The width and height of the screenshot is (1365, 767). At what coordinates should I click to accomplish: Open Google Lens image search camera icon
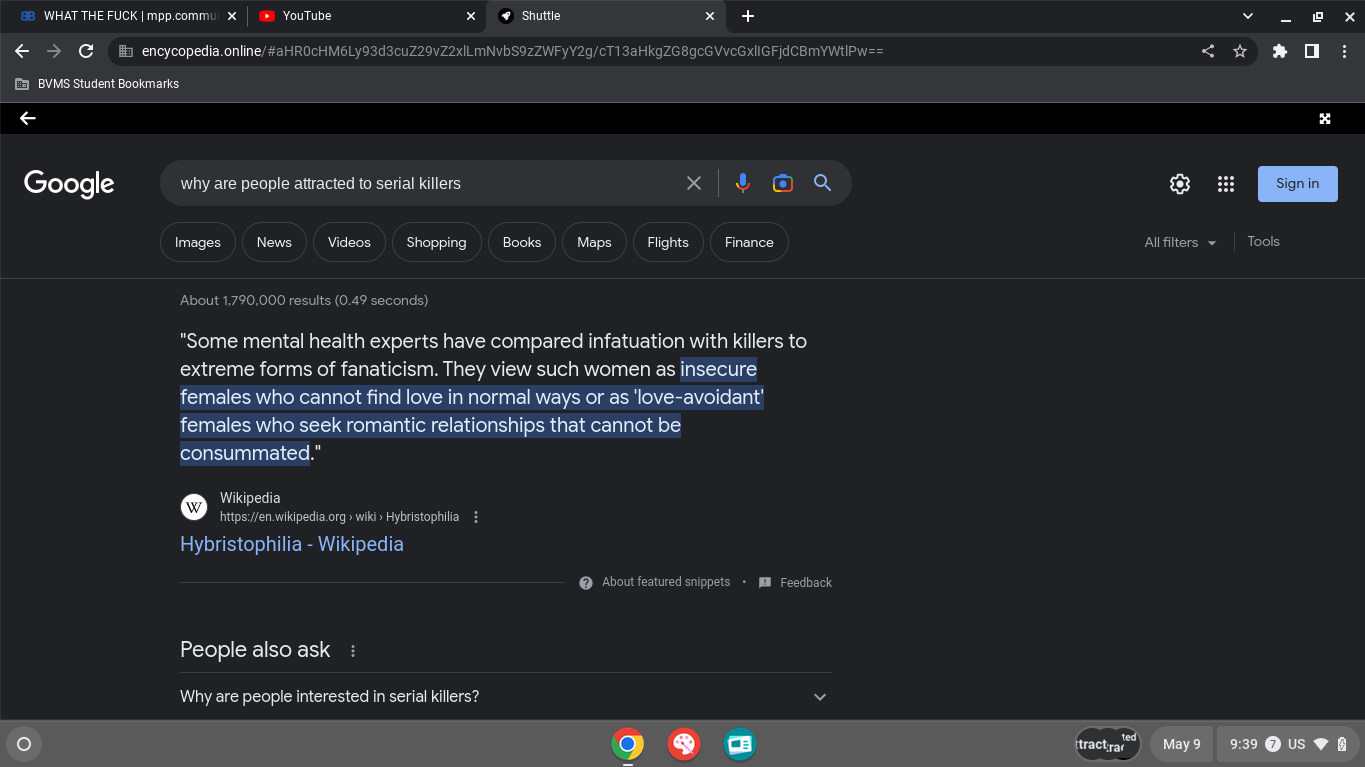click(x=782, y=183)
